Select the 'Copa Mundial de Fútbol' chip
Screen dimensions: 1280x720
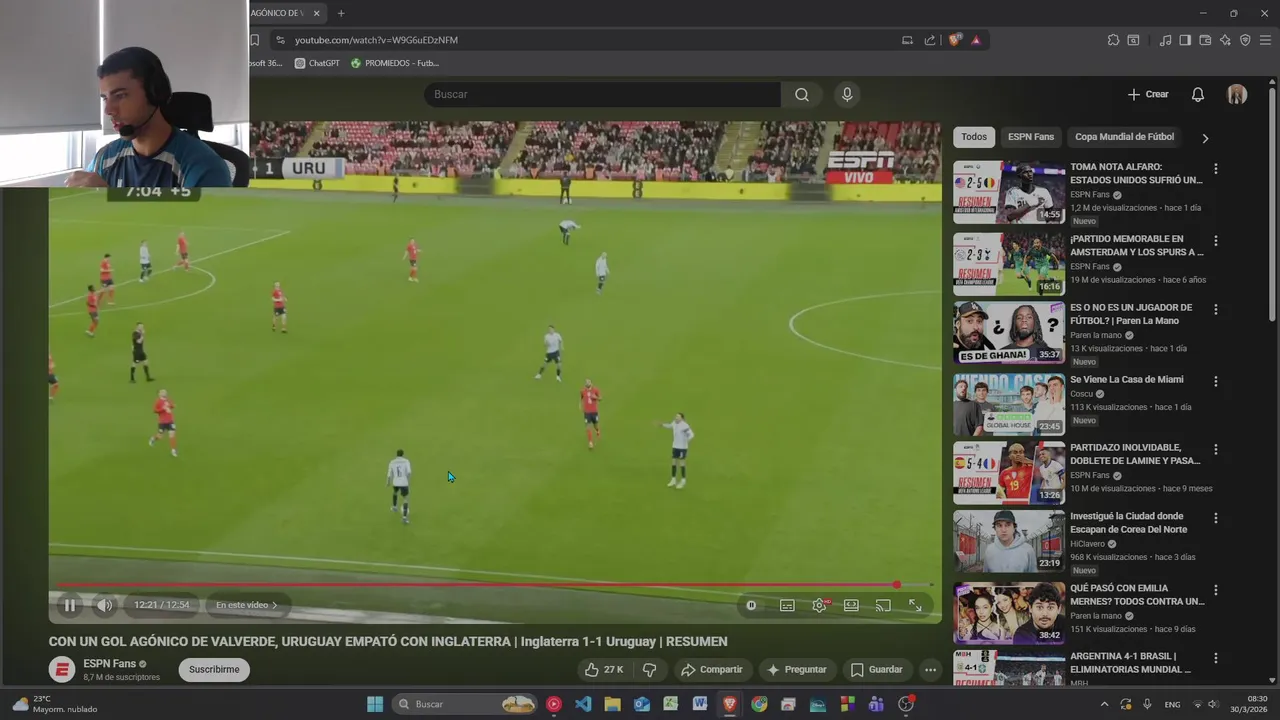pyautogui.click(x=1124, y=137)
